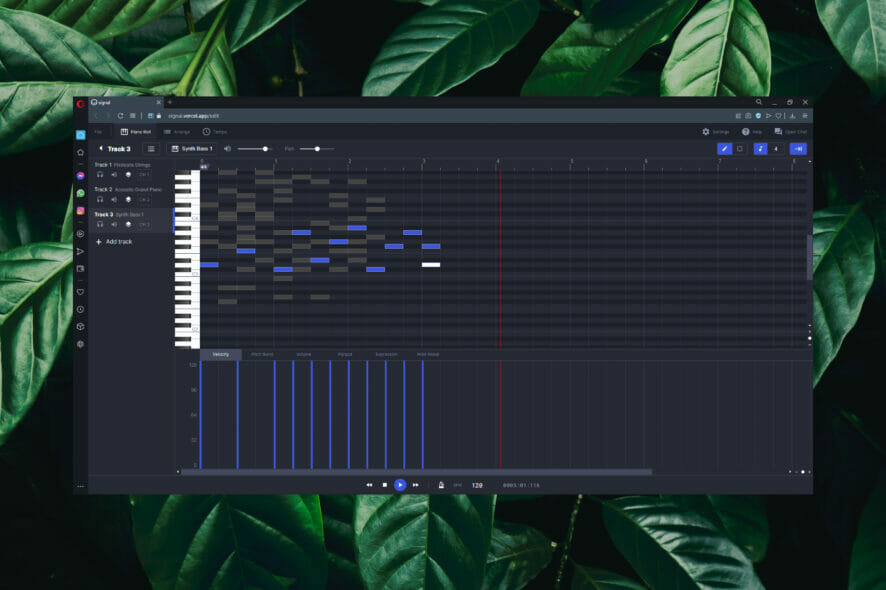Select the Pitch Bend control tab
This screenshot has height=590, width=886.
click(x=262, y=354)
